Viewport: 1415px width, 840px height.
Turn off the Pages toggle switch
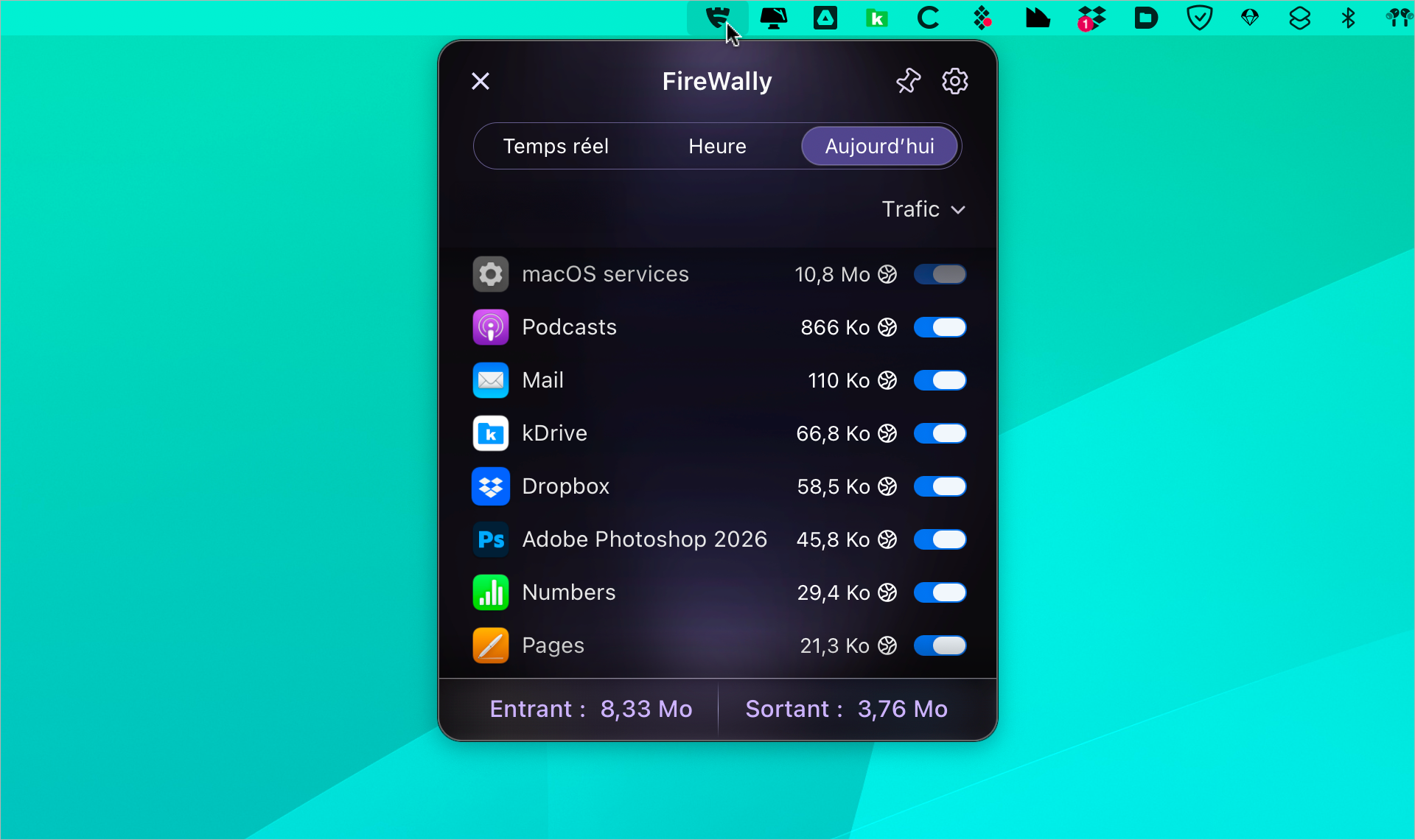pos(940,646)
